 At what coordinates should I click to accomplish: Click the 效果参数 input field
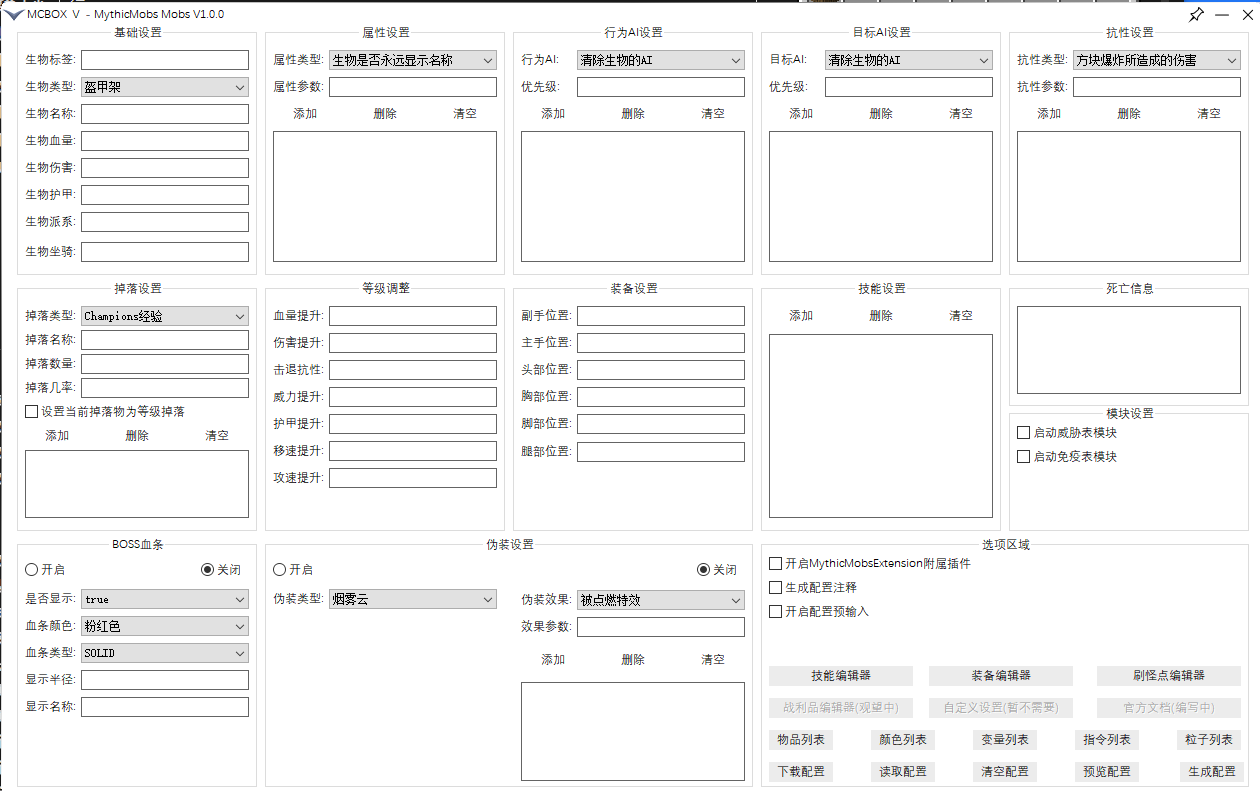click(x=661, y=627)
